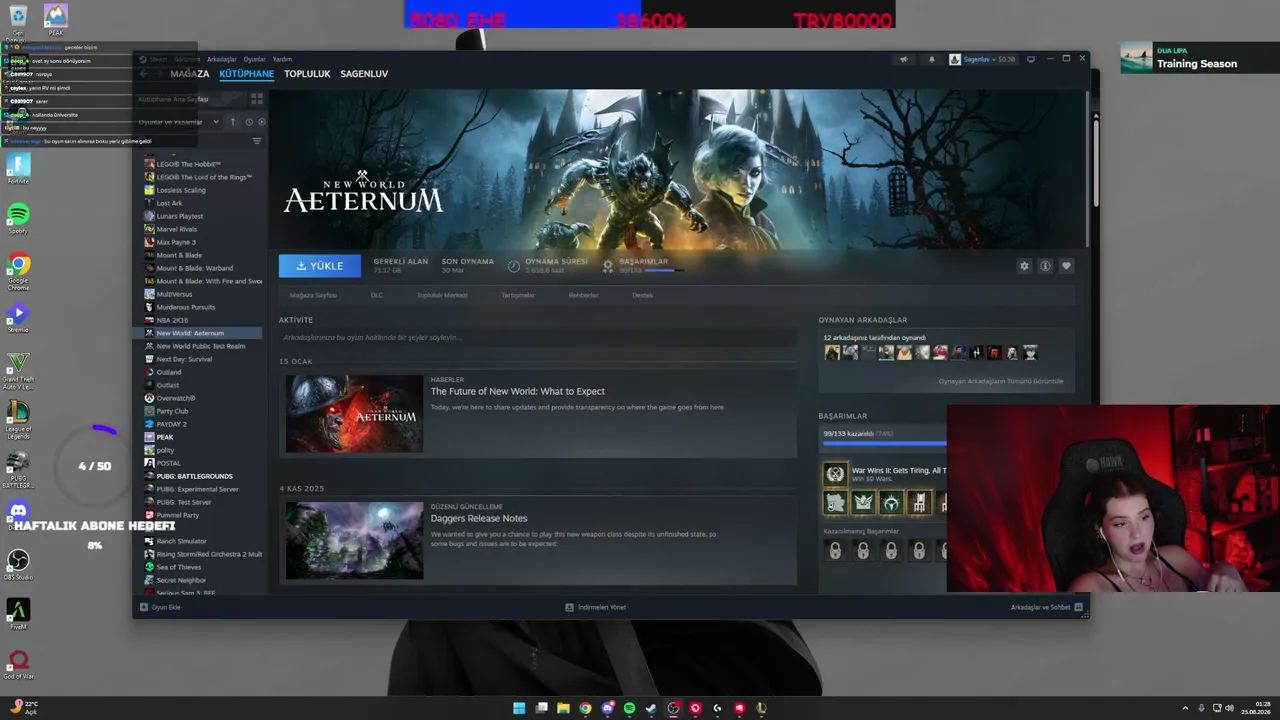Open MAĞAZA tab
Image resolution: width=1280 pixels, height=720 pixels.
[x=189, y=74]
